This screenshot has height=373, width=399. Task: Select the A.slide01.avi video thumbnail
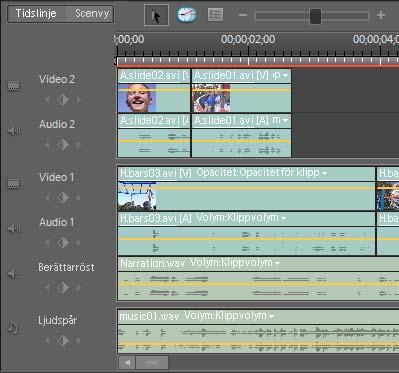pos(211,98)
